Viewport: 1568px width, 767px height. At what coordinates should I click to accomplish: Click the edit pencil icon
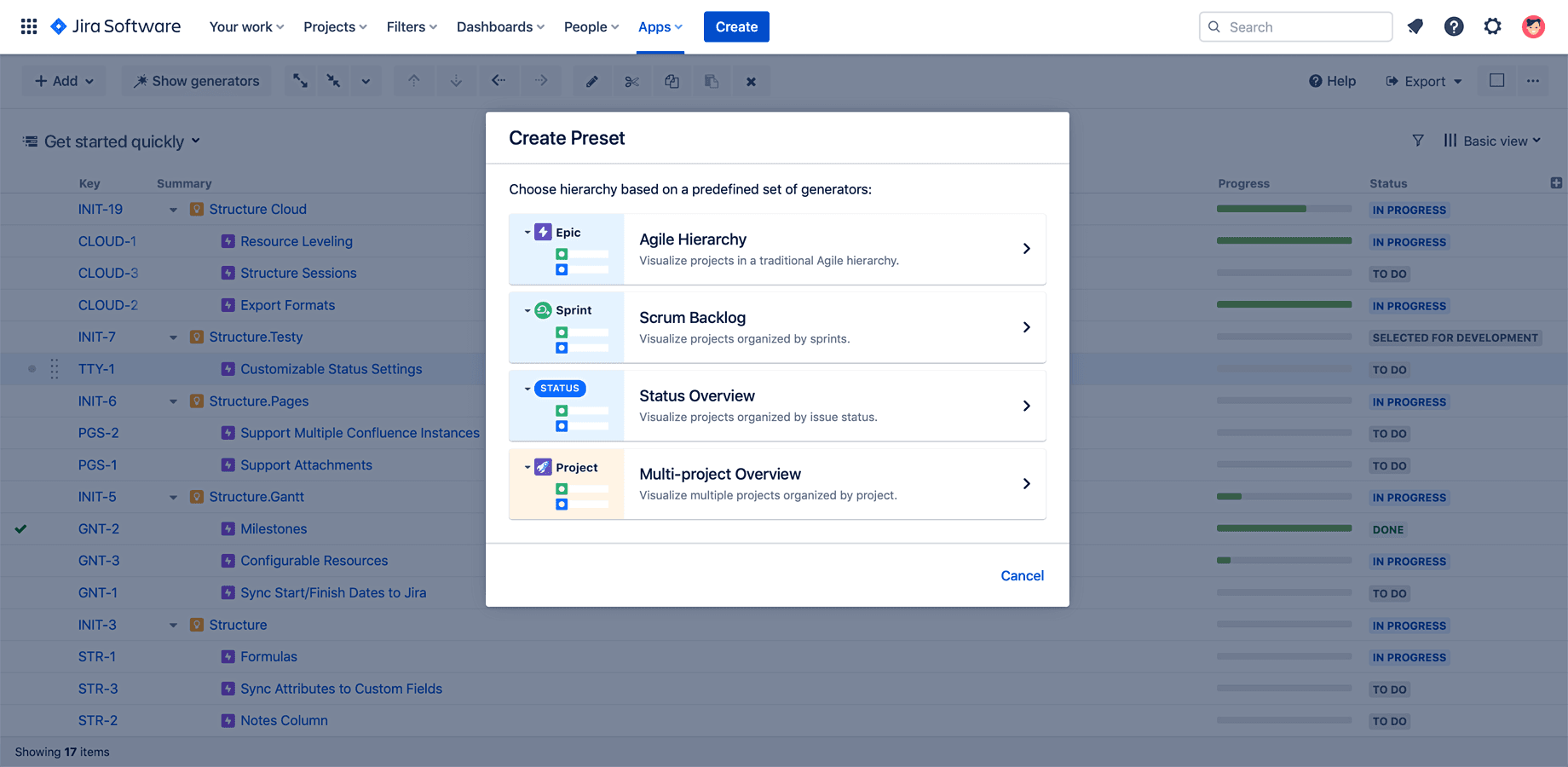(x=591, y=81)
